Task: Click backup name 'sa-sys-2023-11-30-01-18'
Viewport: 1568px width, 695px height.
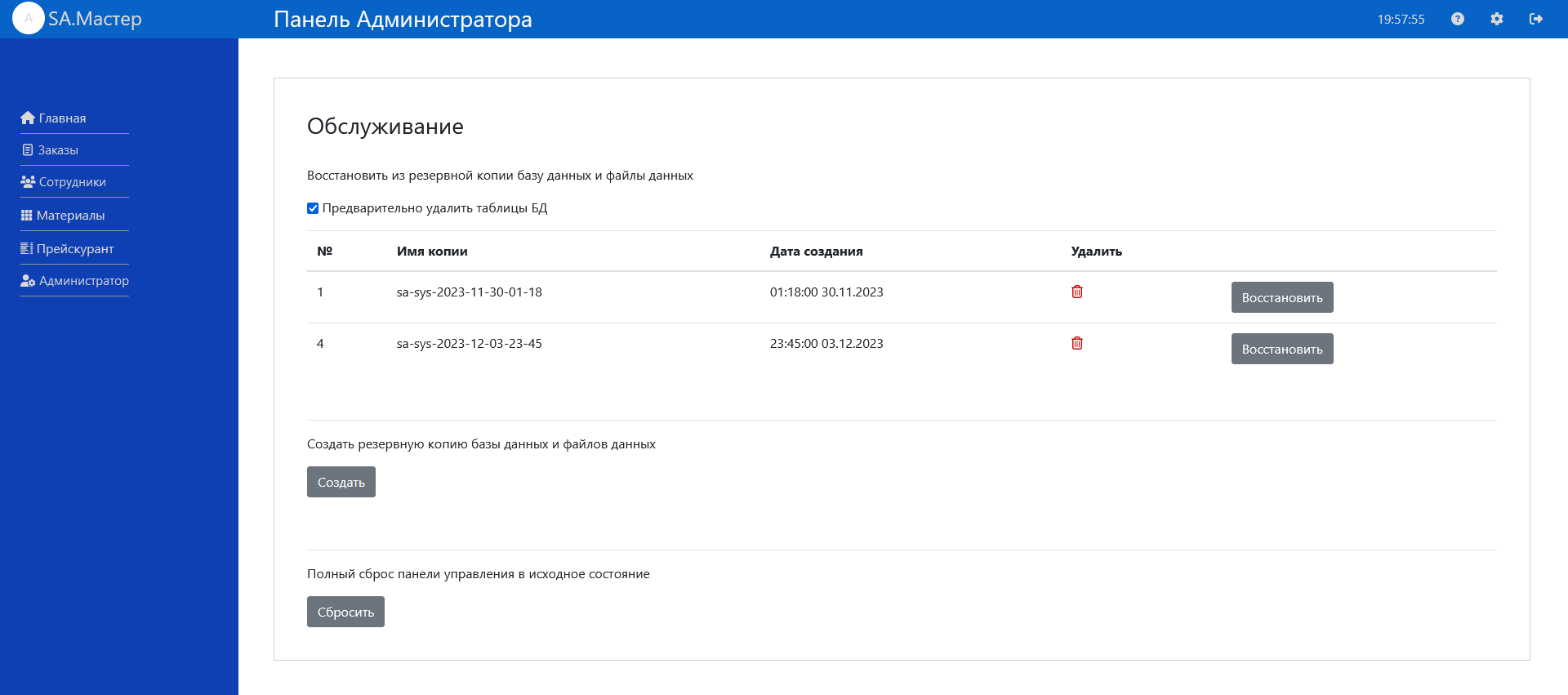Action: pos(469,292)
